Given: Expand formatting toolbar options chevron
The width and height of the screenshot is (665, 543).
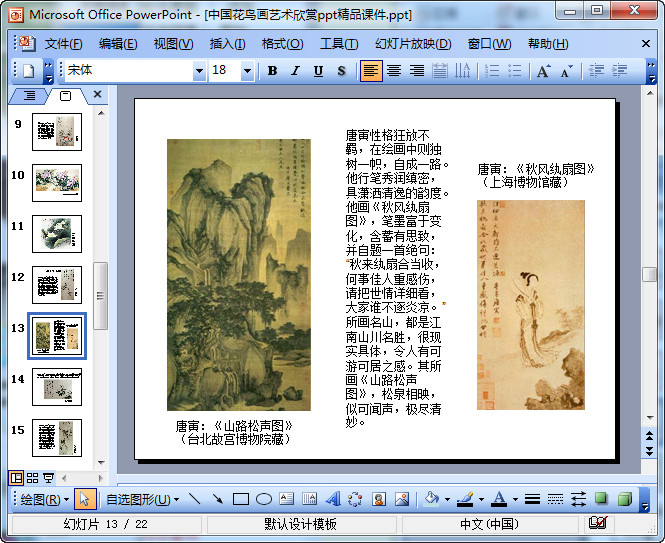Looking at the screenshot, I should pyautogui.click(x=651, y=71).
